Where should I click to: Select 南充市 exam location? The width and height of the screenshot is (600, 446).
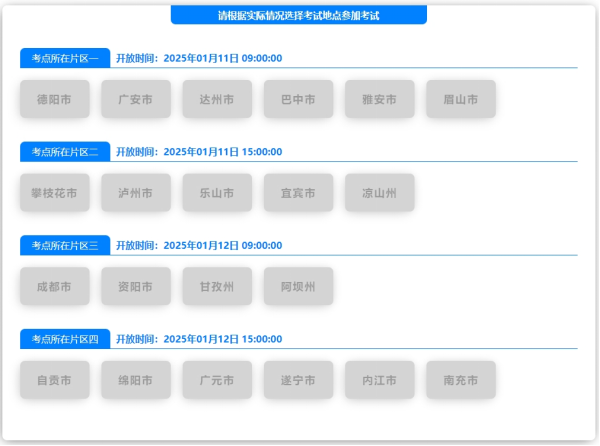(x=461, y=380)
